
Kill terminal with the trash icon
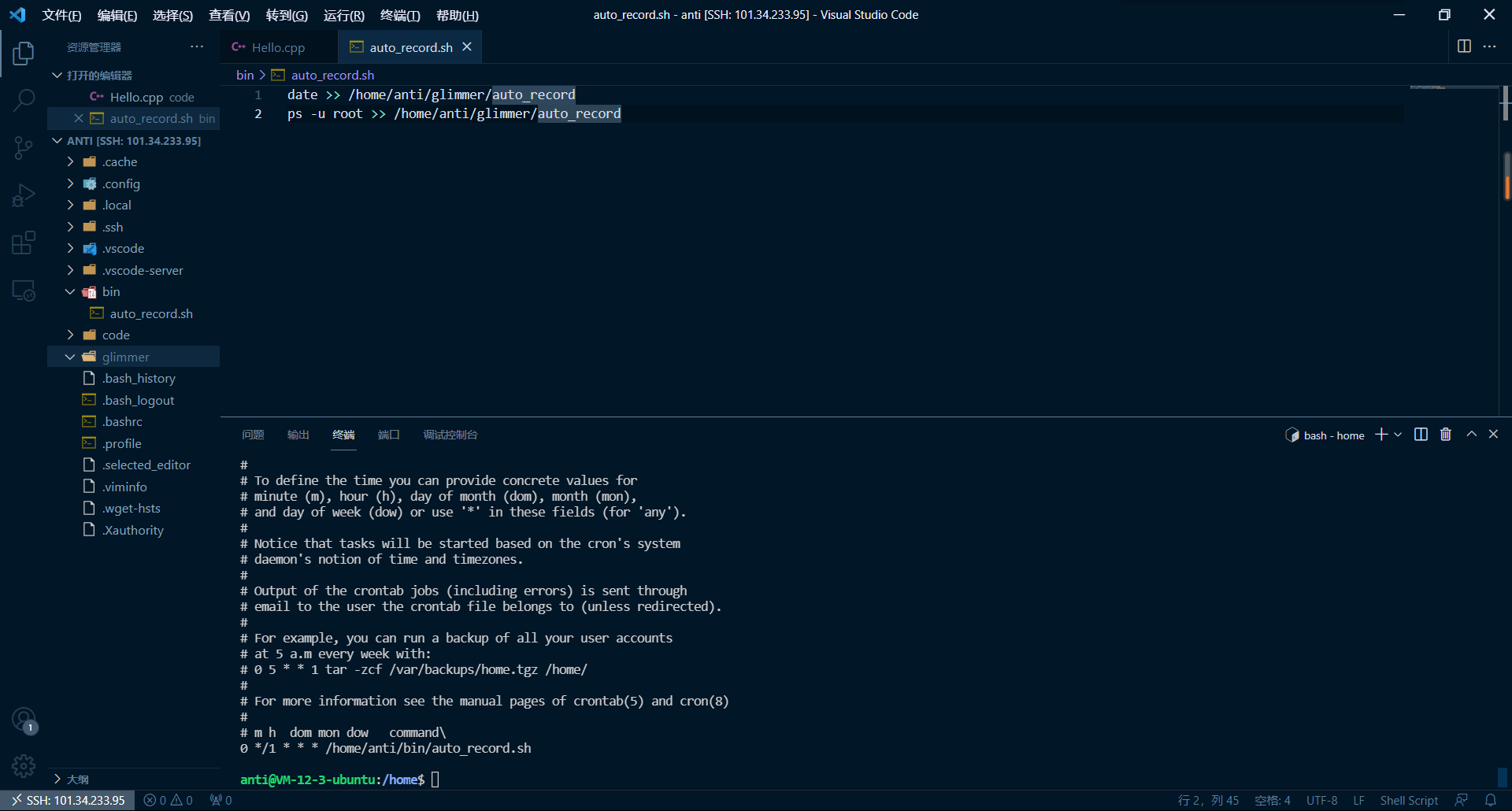(x=1445, y=435)
